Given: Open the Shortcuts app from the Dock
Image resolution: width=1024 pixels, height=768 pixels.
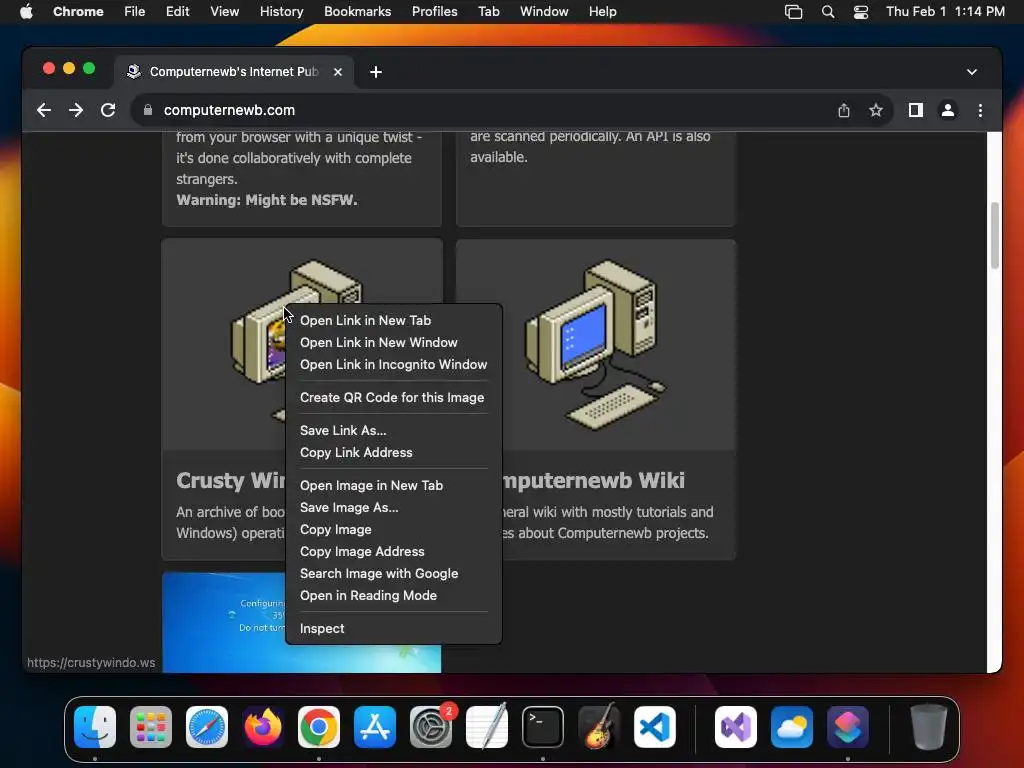Looking at the screenshot, I should pos(848,727).
